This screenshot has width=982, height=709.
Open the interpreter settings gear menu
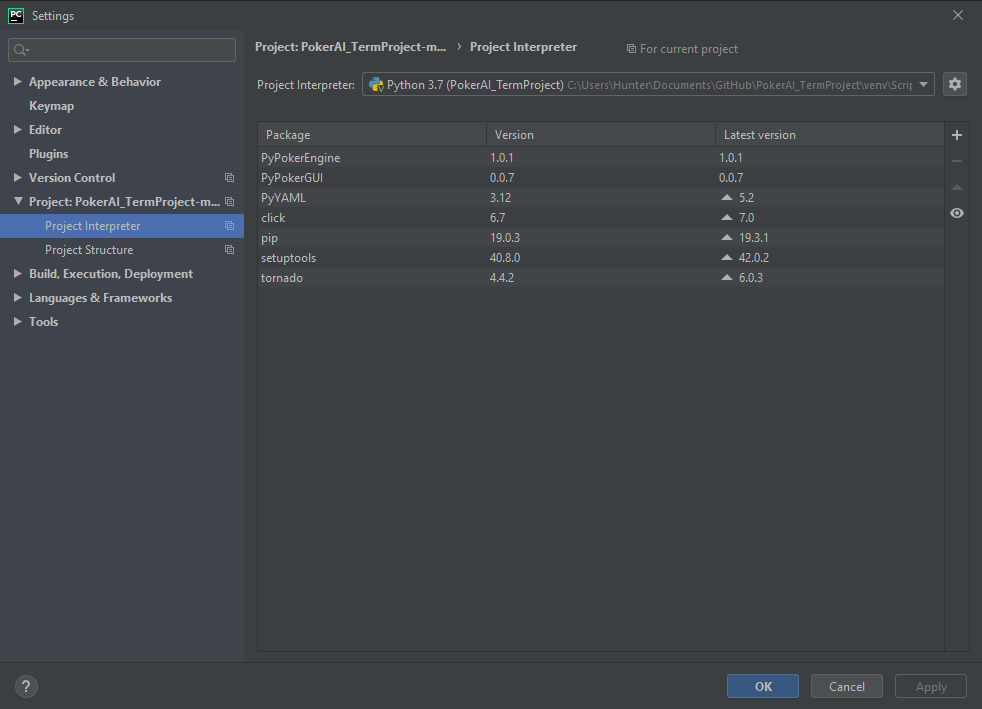tap(954, 84)
